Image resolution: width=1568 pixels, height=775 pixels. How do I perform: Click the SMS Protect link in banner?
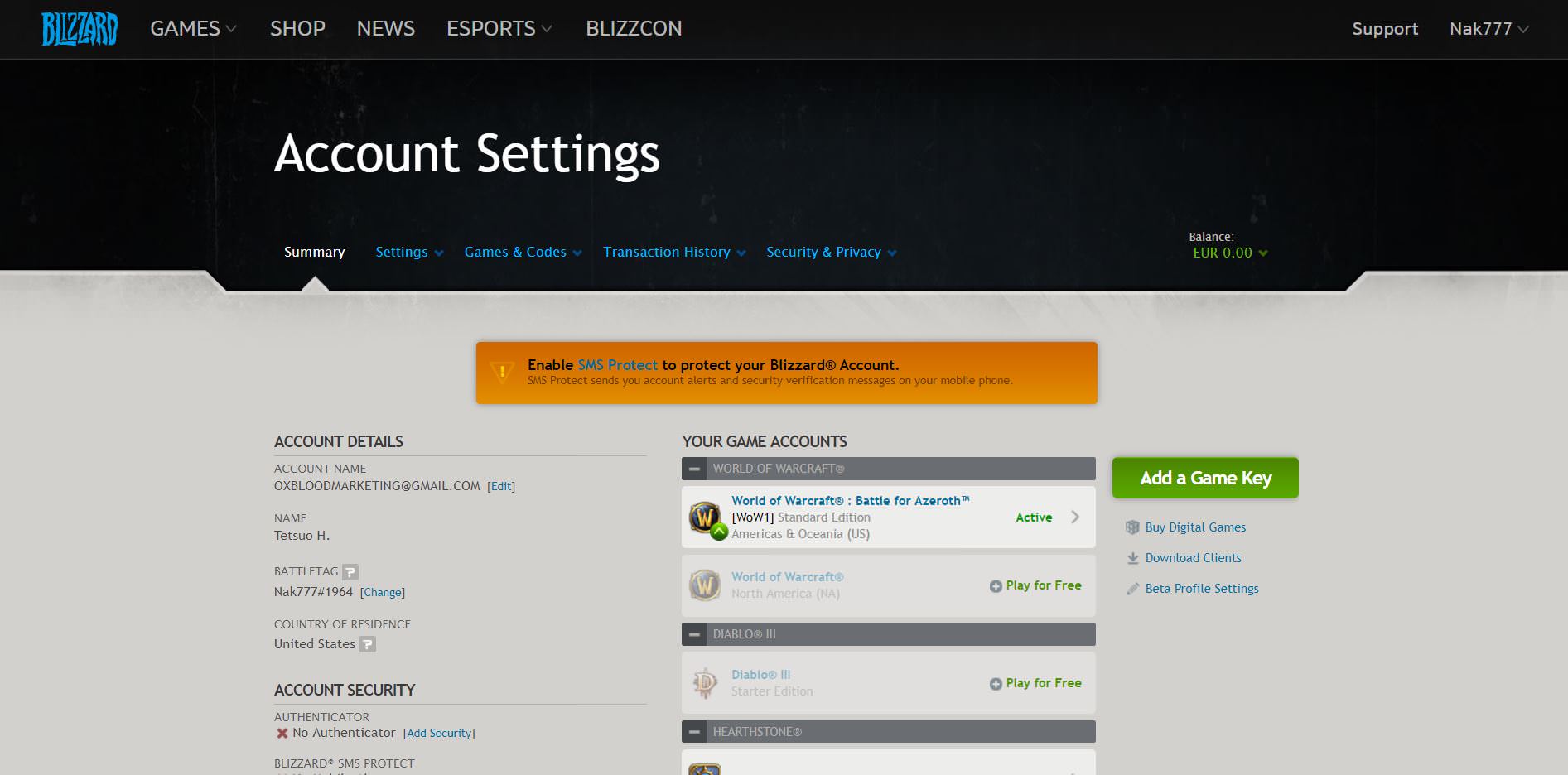point(617,365)
